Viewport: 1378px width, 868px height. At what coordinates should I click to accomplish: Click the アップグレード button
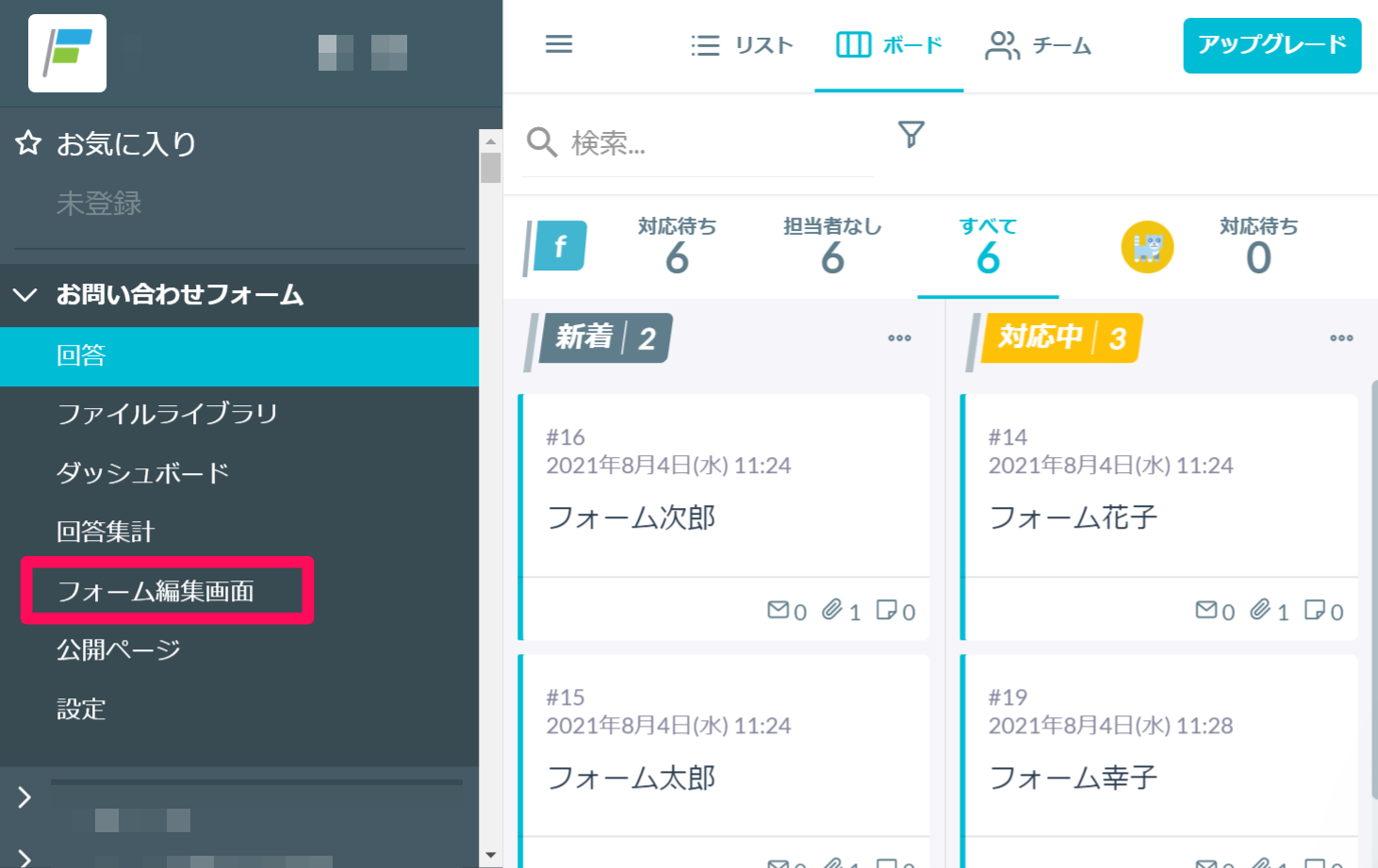tap(1272, 45)
